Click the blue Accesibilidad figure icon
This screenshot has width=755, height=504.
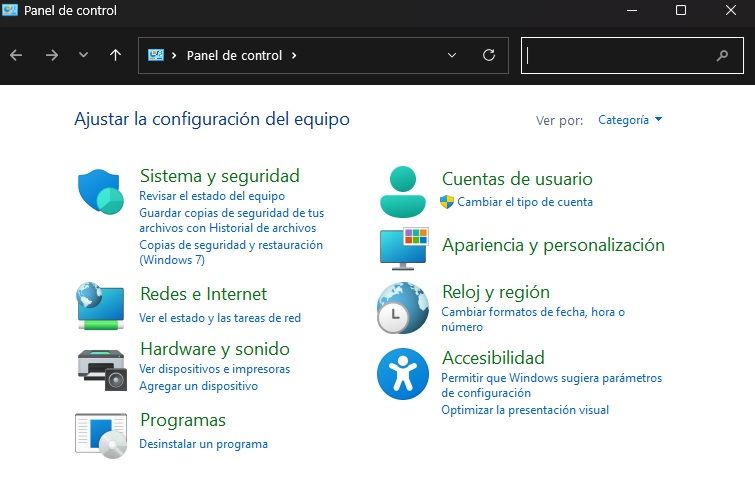402,374
